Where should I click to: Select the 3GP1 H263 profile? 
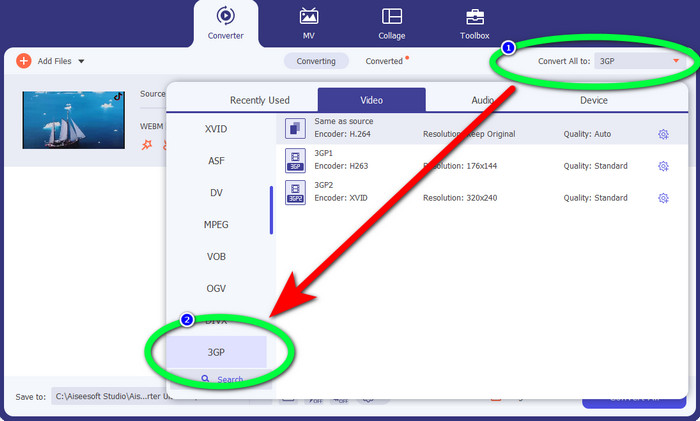point(481,160)
